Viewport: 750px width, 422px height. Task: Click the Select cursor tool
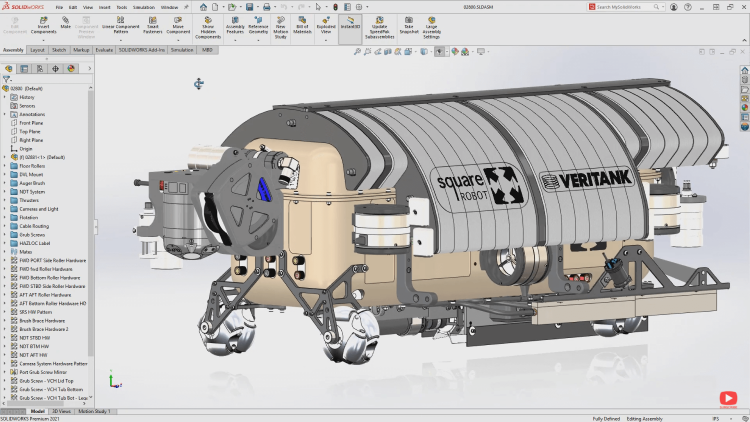[x=318, y=7]
